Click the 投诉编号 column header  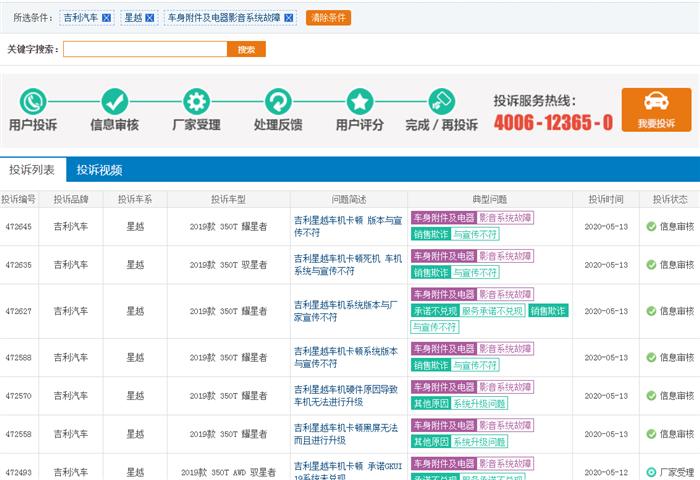tap(18, 199)
